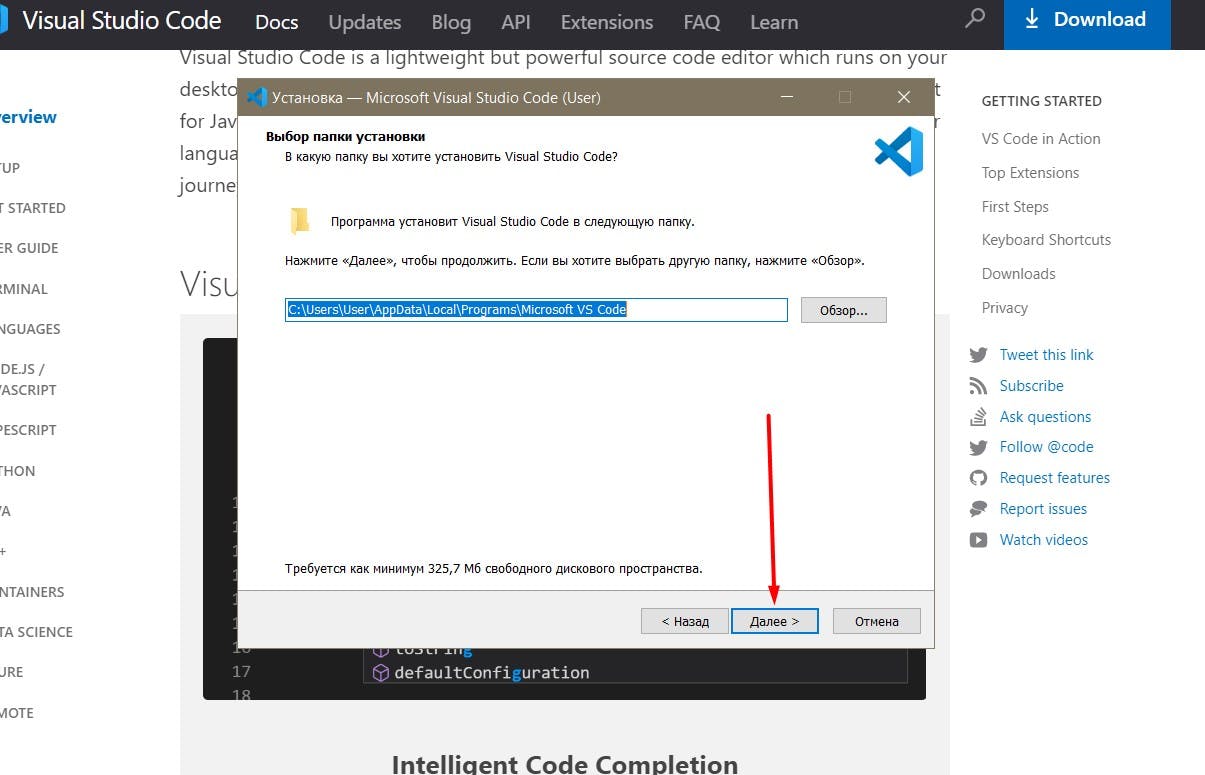Click the Обзор... browse button
The image size is (1205, 775).
844,310
